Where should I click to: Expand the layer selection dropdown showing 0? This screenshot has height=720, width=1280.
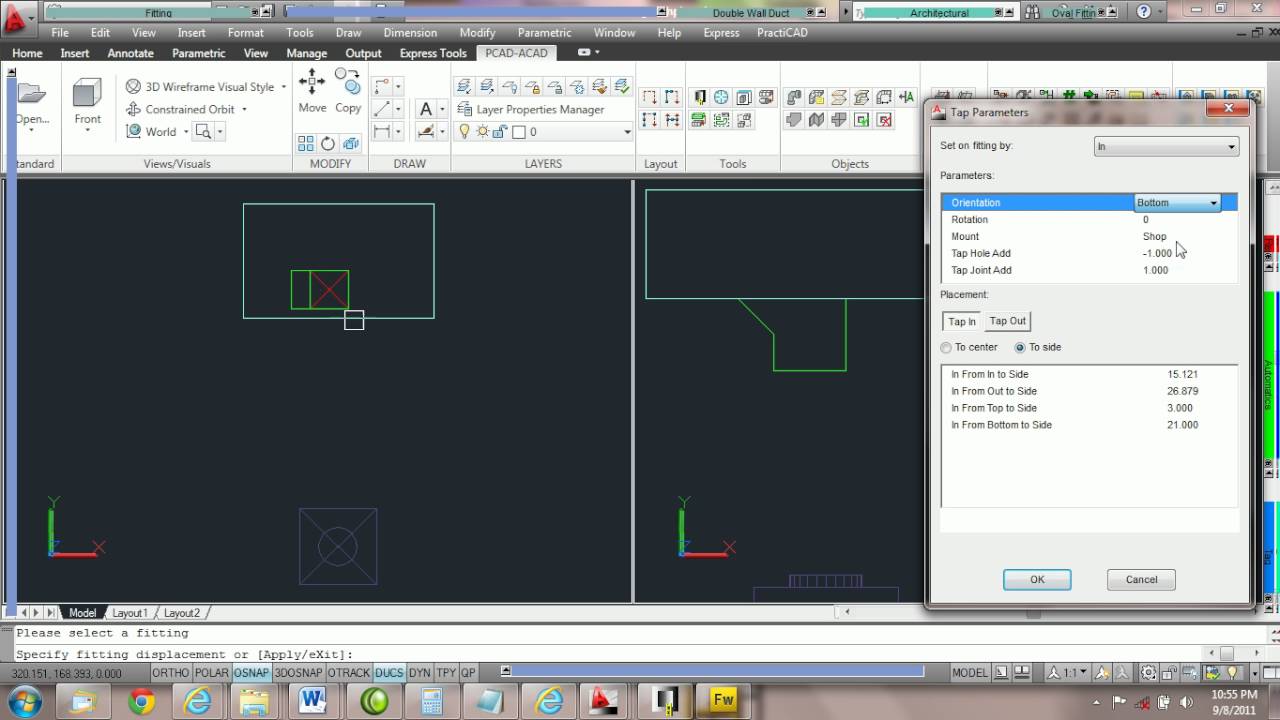(627, 131)
